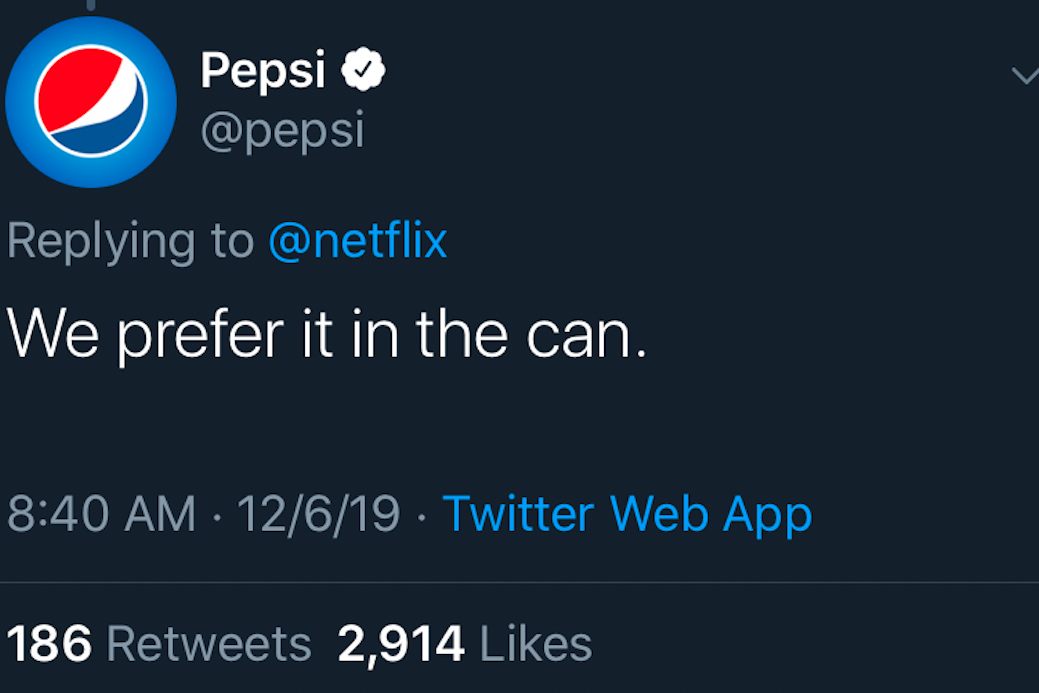View the Likes list label
The width and height of the screenshot is (1039, 693).
[x=536, y=644]
